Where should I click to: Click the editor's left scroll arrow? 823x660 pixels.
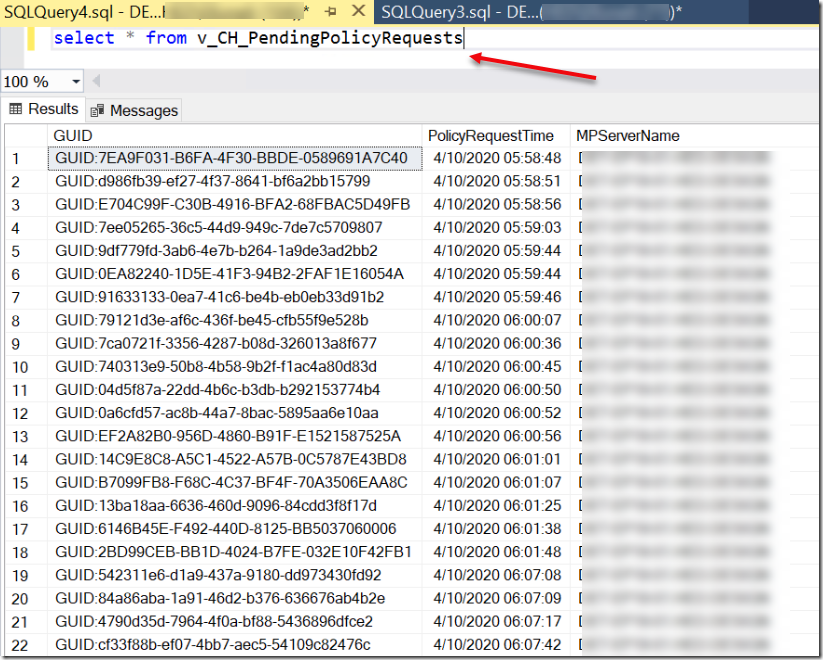(97, 81)
